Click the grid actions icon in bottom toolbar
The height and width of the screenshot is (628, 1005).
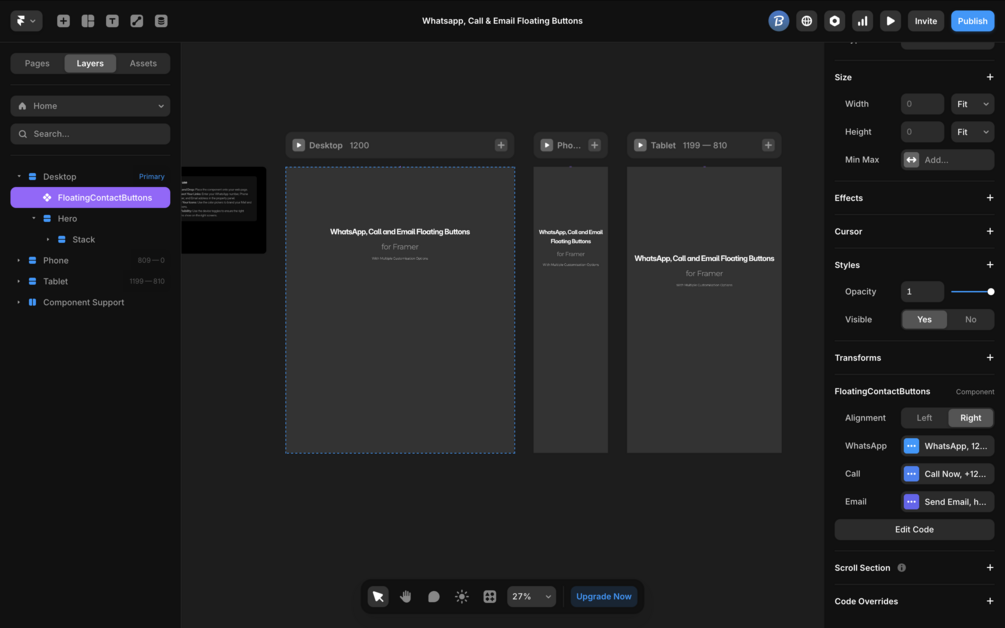(x=490, y=597)
